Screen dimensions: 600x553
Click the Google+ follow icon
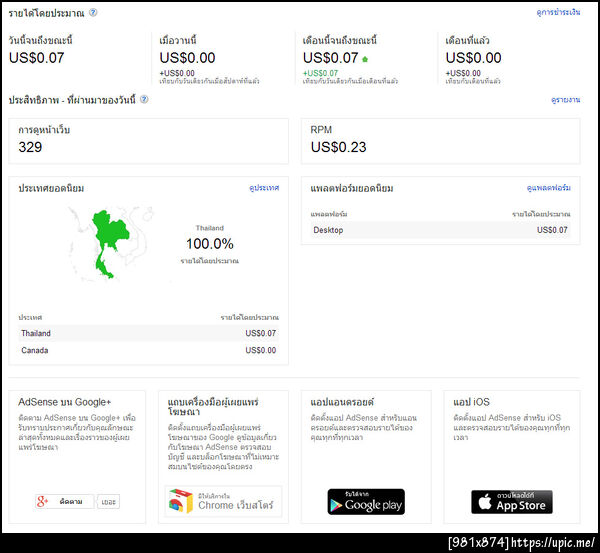(x=42, y=501)
